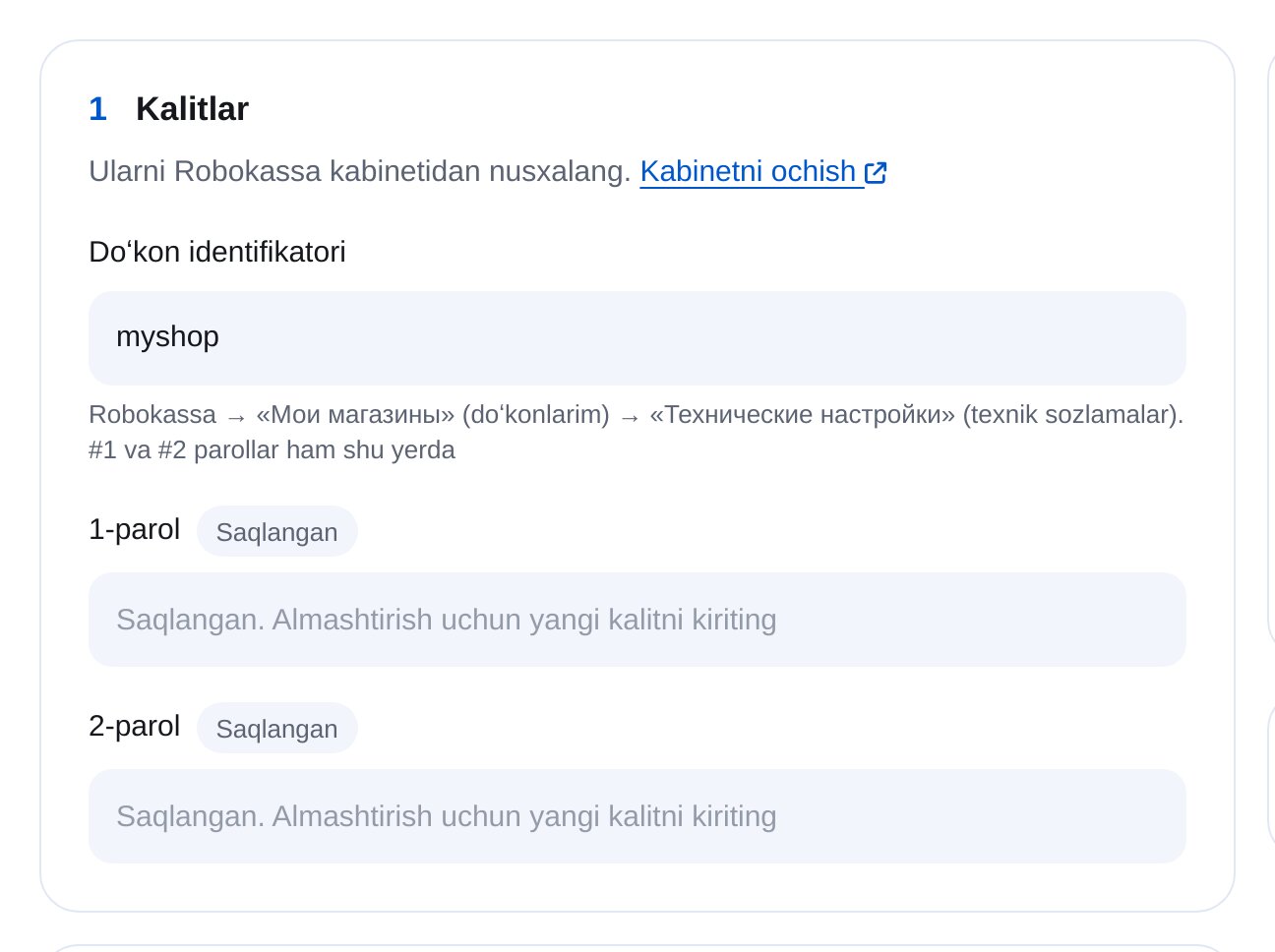
Task: Click into the 1-parol key input field
Action: (x=637, y=620)
